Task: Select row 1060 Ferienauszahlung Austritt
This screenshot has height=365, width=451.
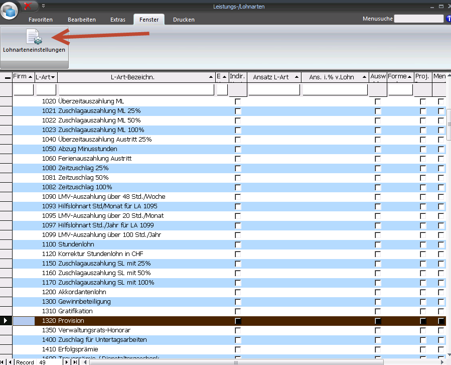Action: pos(229,159)
